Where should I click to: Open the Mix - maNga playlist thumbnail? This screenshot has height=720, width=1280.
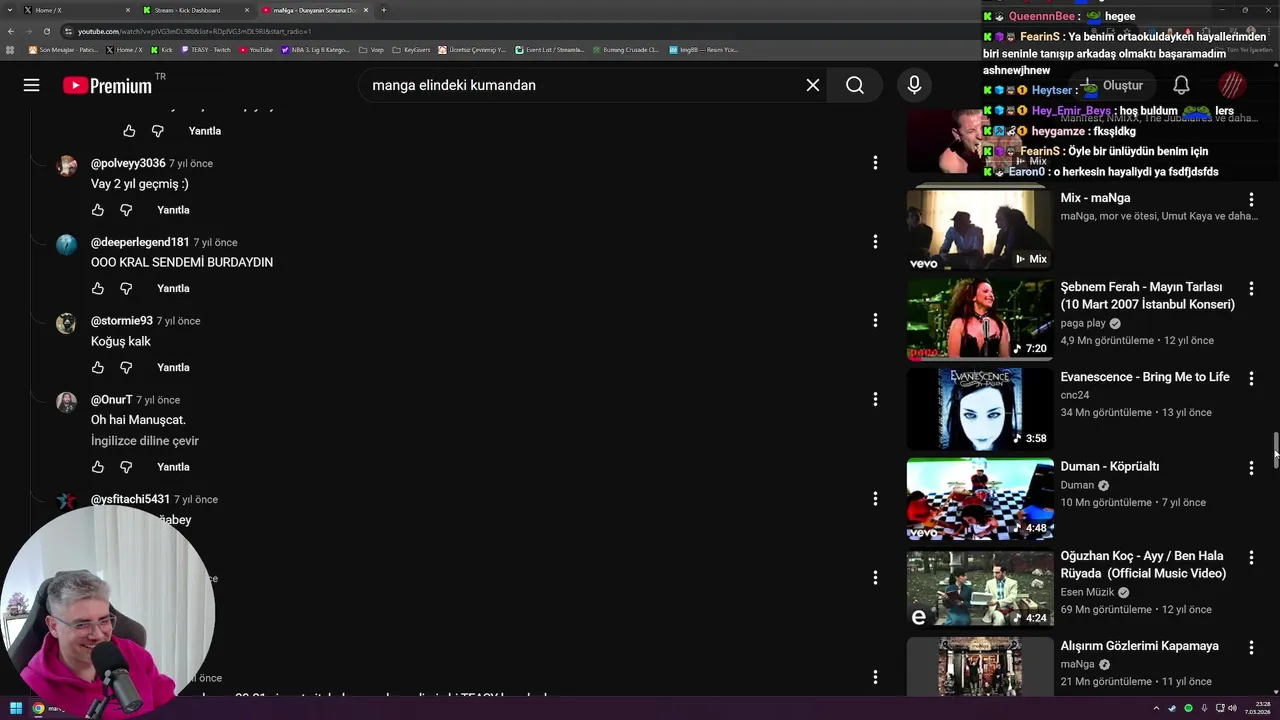[979, 229]
